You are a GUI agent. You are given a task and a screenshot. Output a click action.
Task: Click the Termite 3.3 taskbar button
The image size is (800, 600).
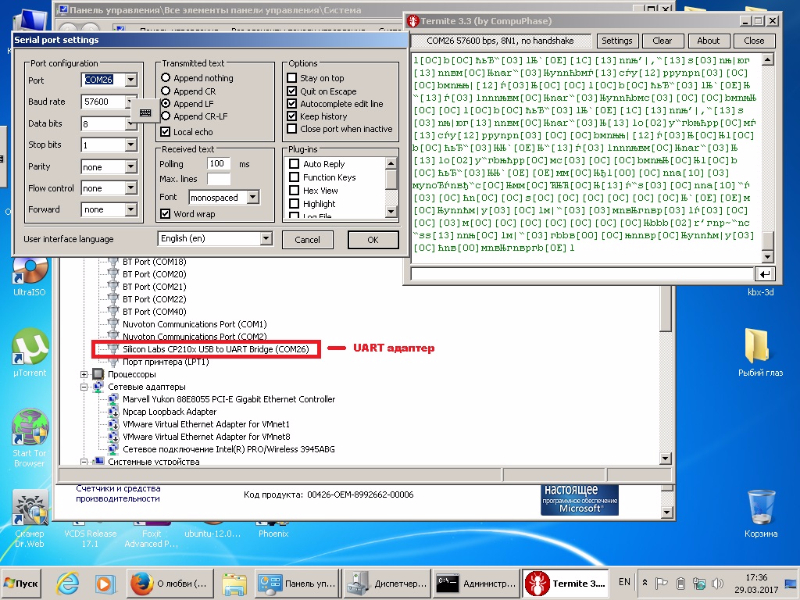(x=566, y=583)
